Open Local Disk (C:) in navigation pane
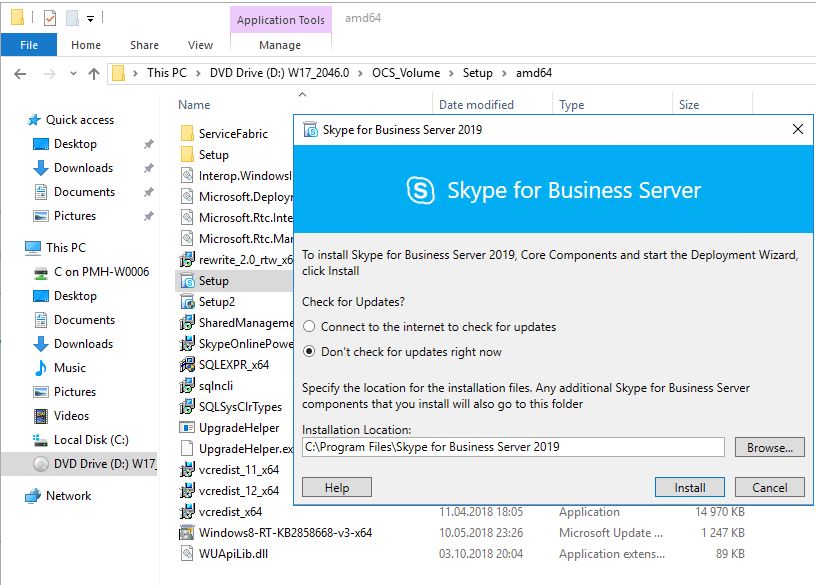The image size is (816, 585). [x=91, y=439]
